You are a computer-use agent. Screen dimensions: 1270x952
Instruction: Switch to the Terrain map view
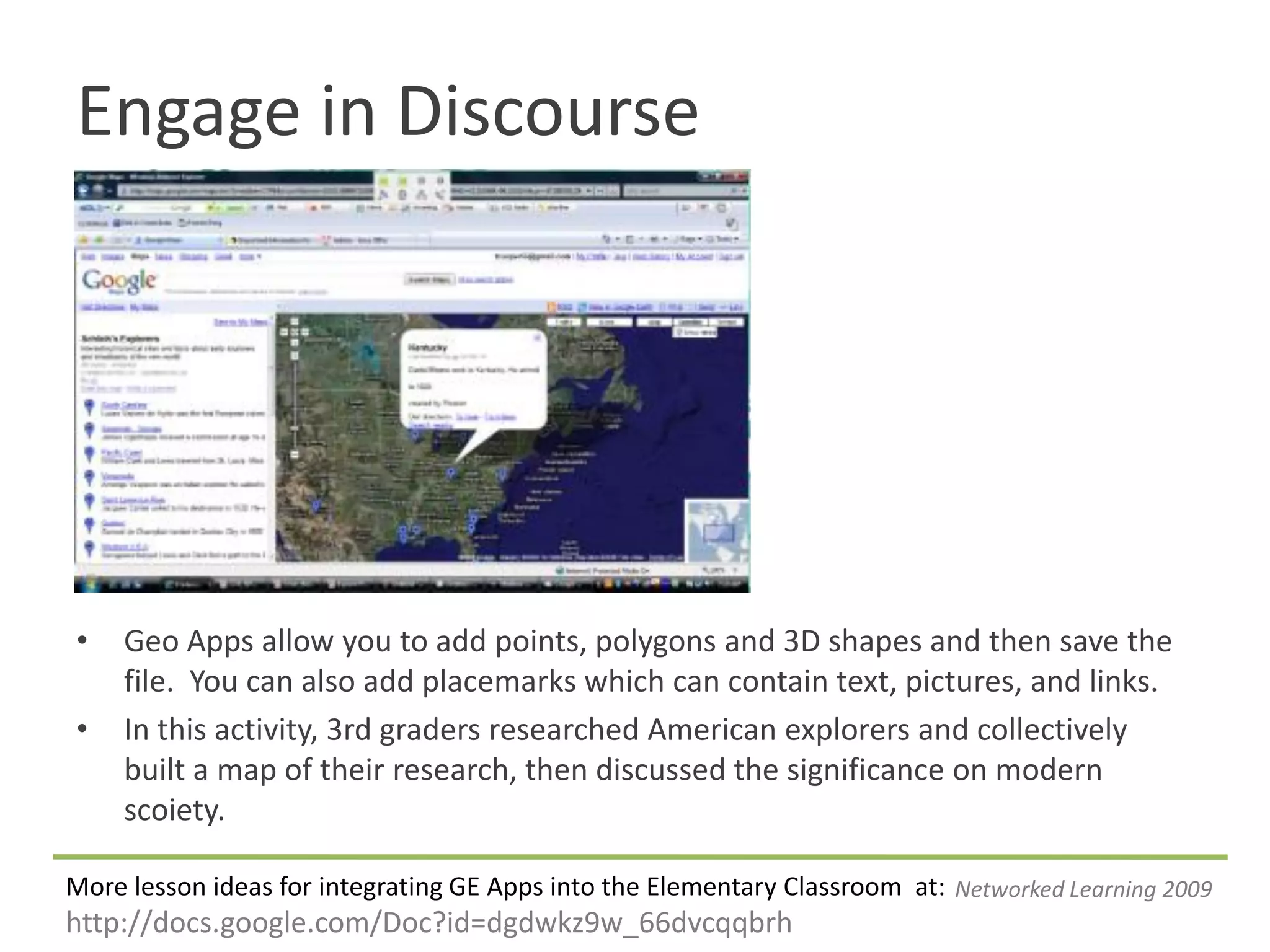pyautogui.click(x=726, y=322)
